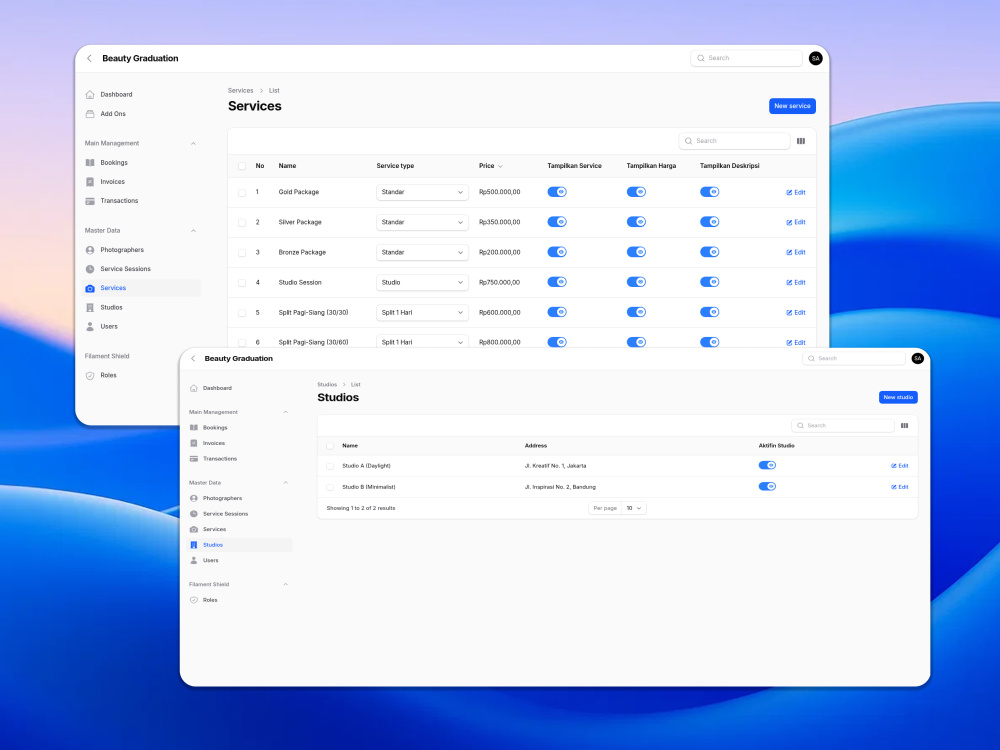The image size is (1000, 750).
Task: Toggle columns icon in Studios table toolbar
Action: click(904, 425)
